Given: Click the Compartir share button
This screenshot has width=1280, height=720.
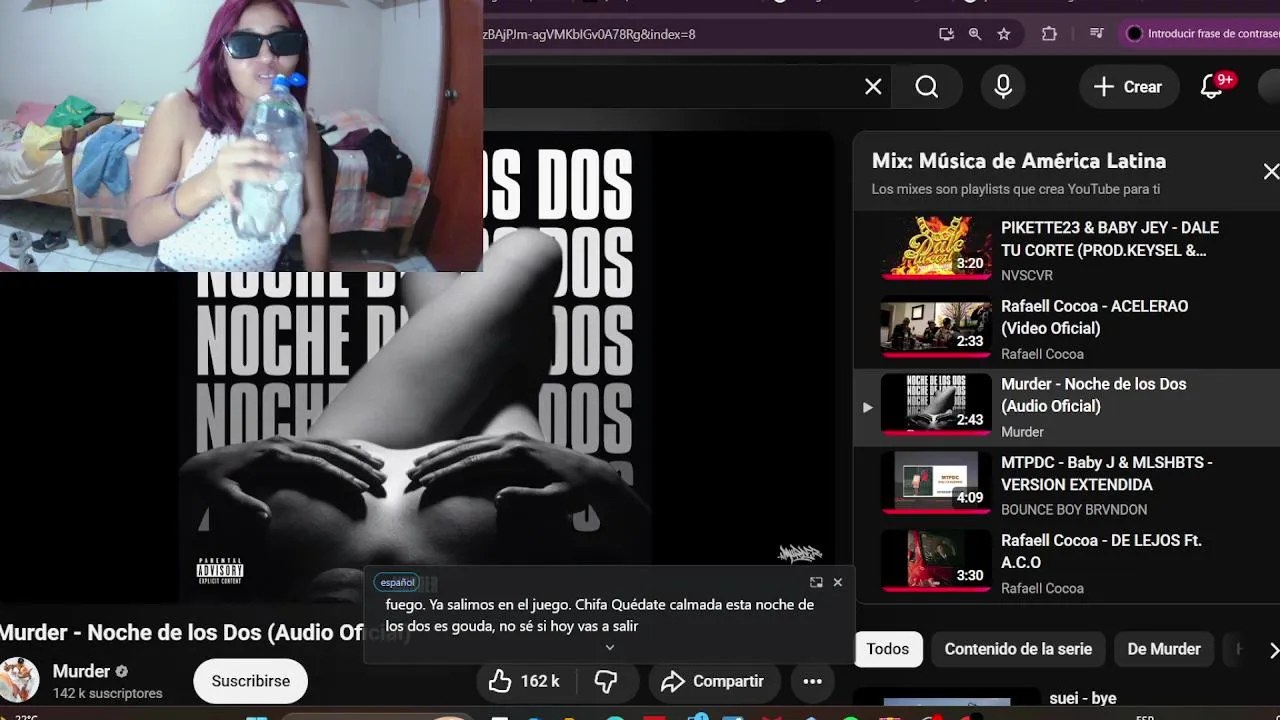Looking at the screenshot, I should coord(713,681).
